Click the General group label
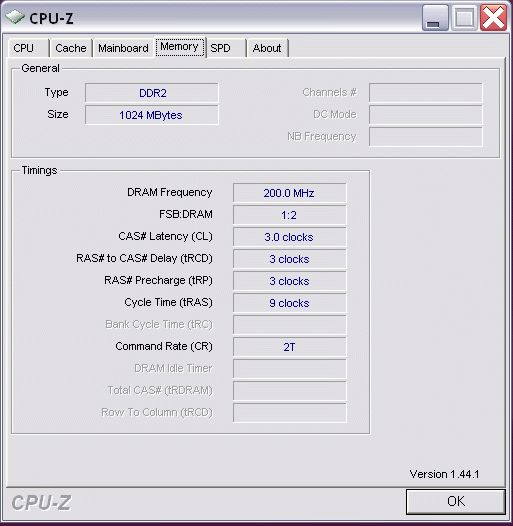Image resolution: width=513 pixels, height=526 pixels. click(x=40, y=68)
